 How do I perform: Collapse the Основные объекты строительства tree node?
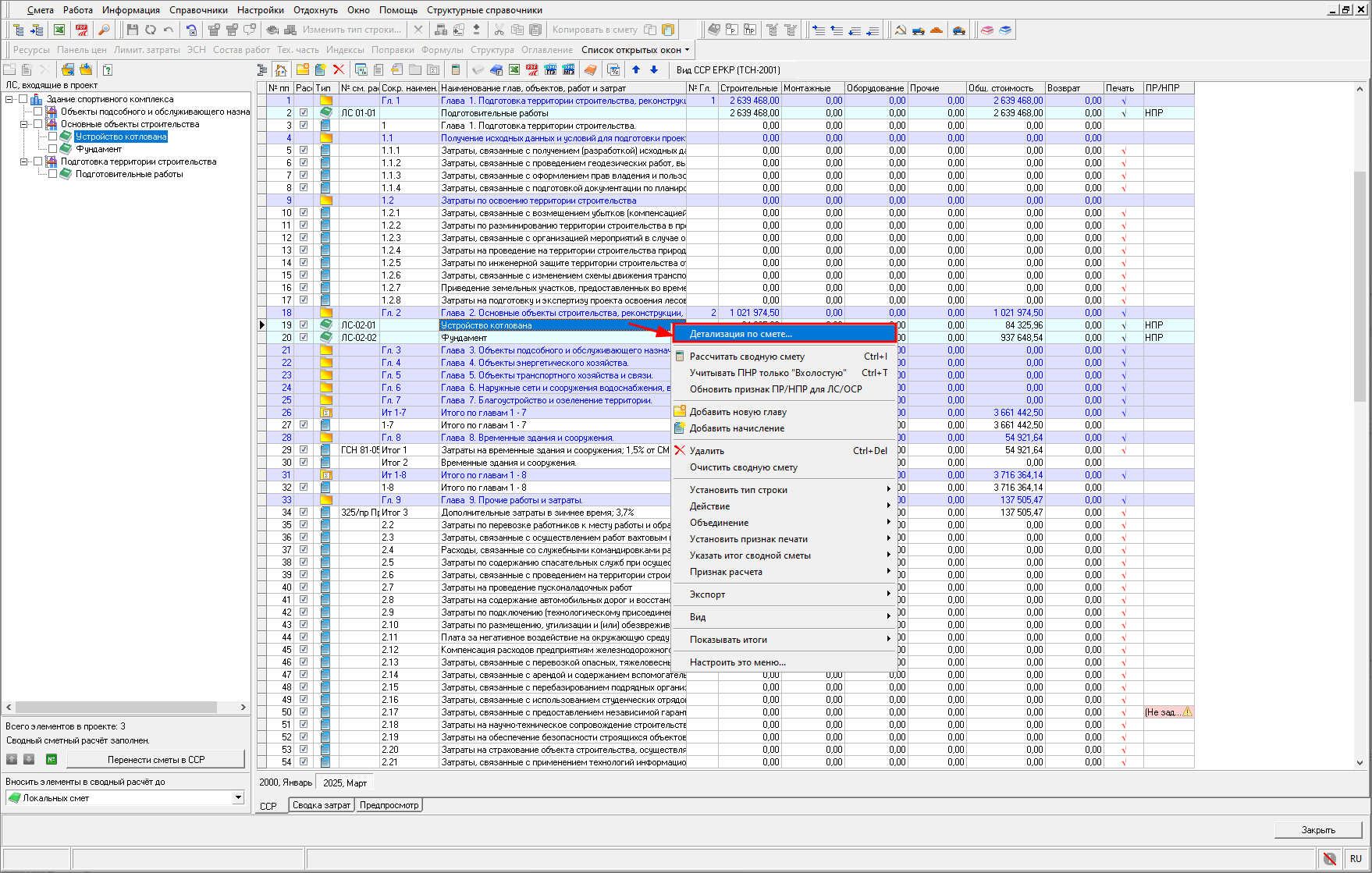point(24,124)
